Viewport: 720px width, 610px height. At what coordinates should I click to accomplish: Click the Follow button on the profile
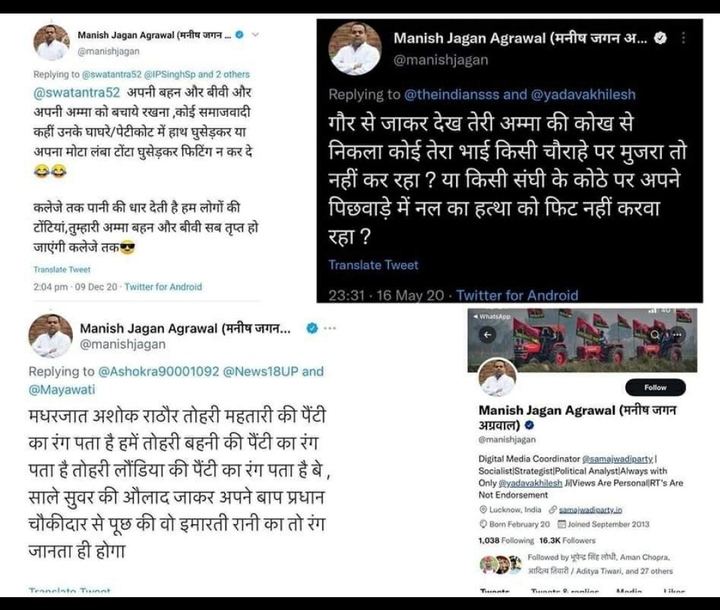pyautogui.click(x=655, y=388)
